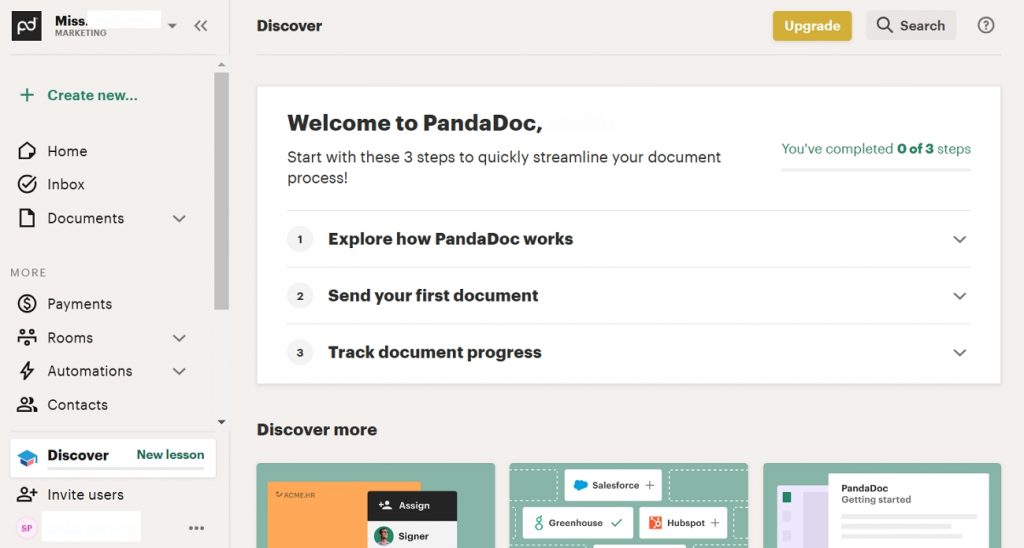The image size is (1024, 548).
Task: Collapse sidebar with double-chevron icon
Action: (x=200, y=26)
